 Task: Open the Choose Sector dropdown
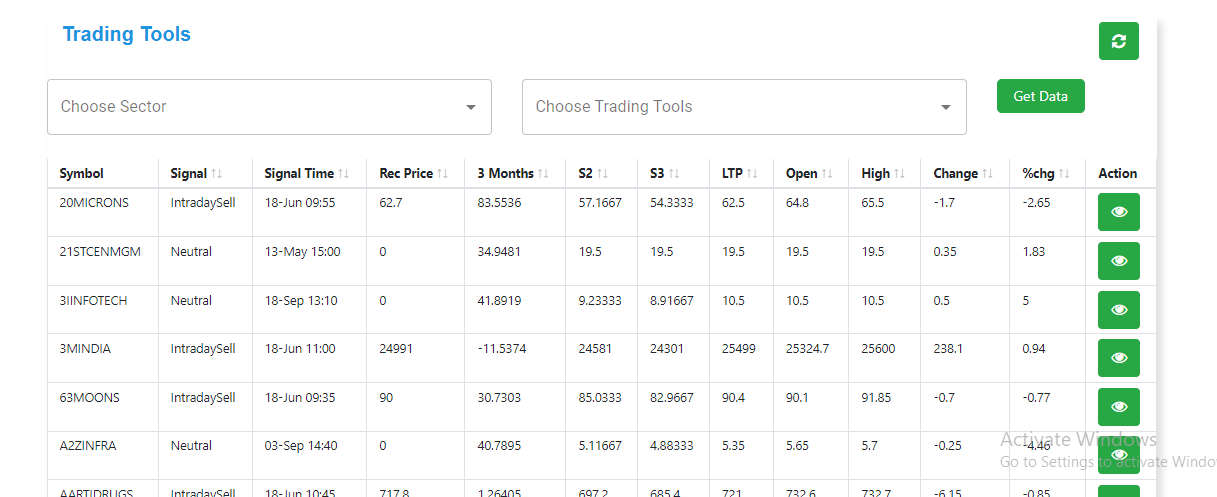[269, 107]
